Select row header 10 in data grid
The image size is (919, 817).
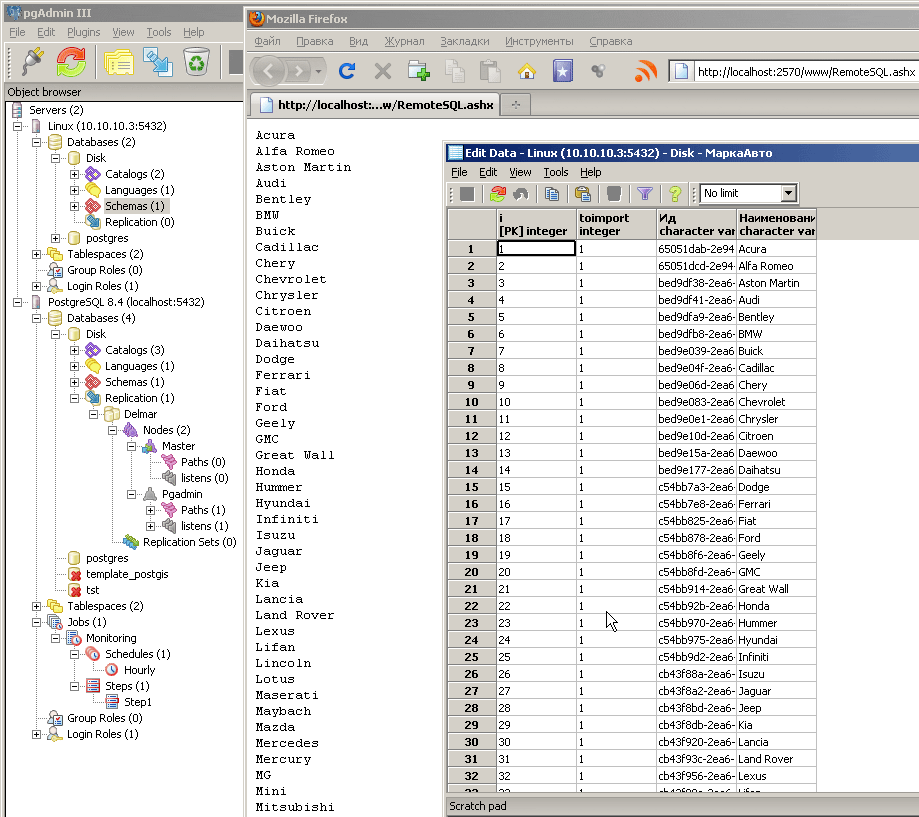click(472, 402)
